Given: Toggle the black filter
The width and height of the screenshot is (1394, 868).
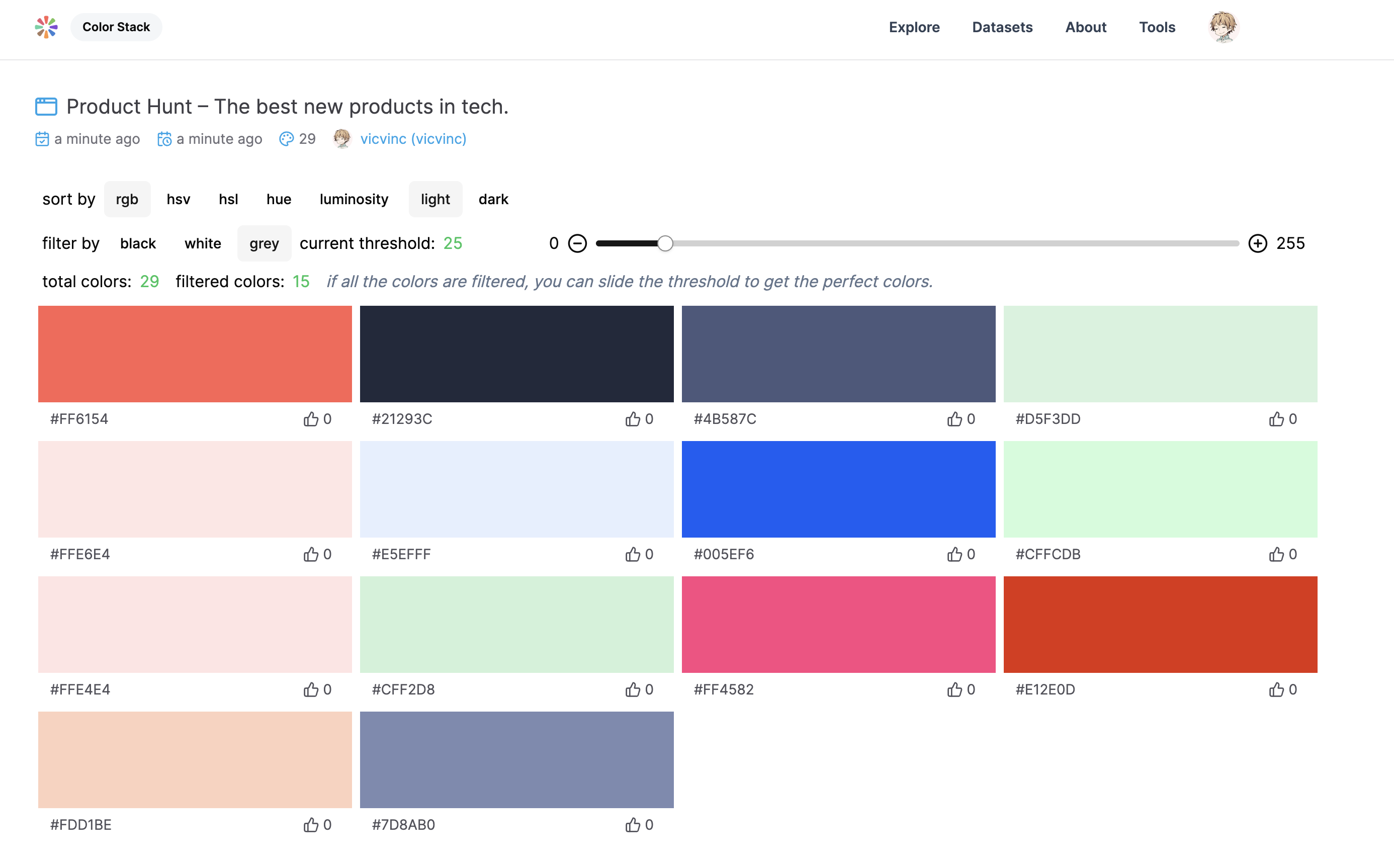Looking at the screenshot, I should pyautogui.click(x=138, y=243).
